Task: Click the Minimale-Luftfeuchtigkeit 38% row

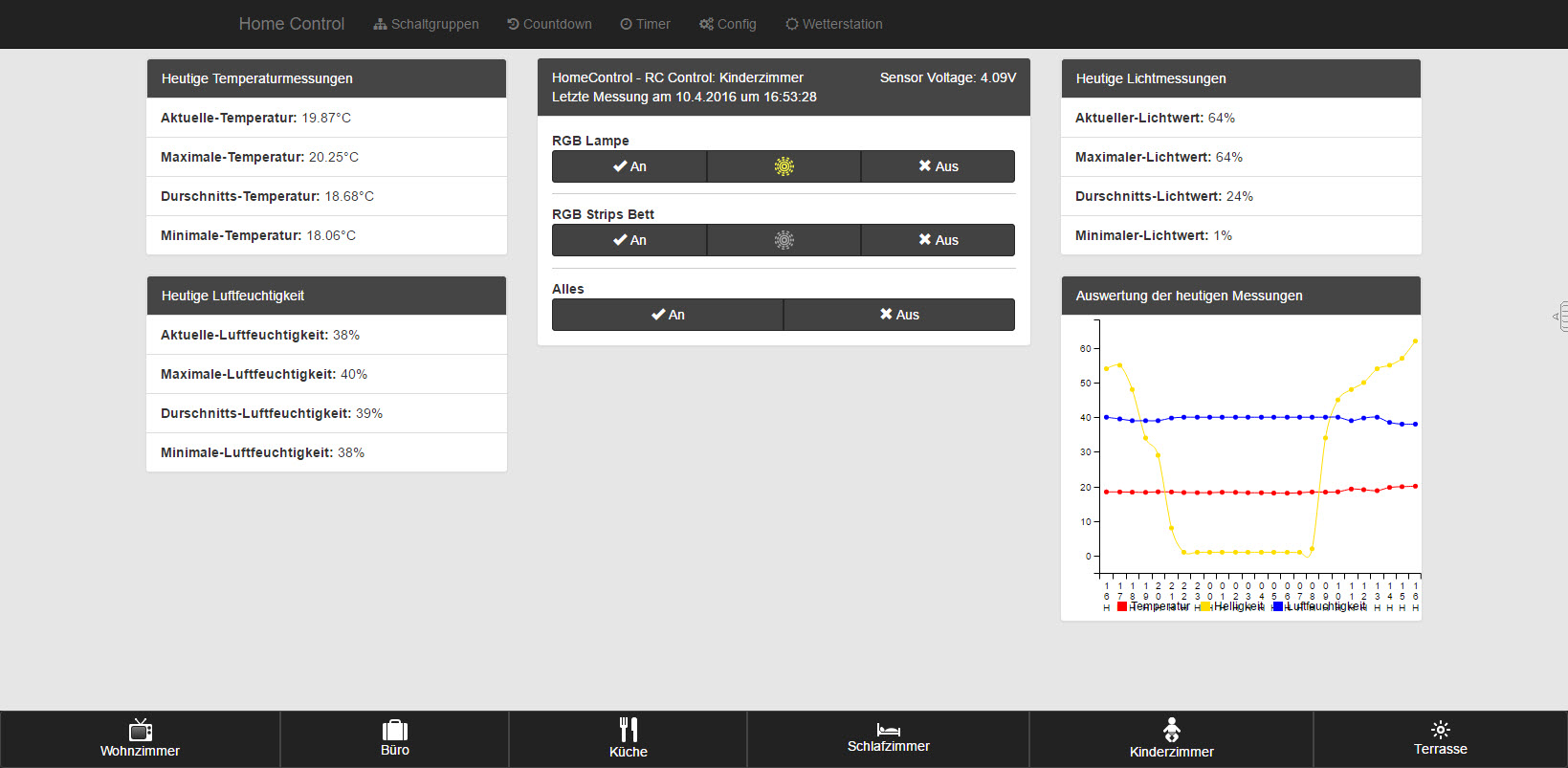Action: pos(326,452)
